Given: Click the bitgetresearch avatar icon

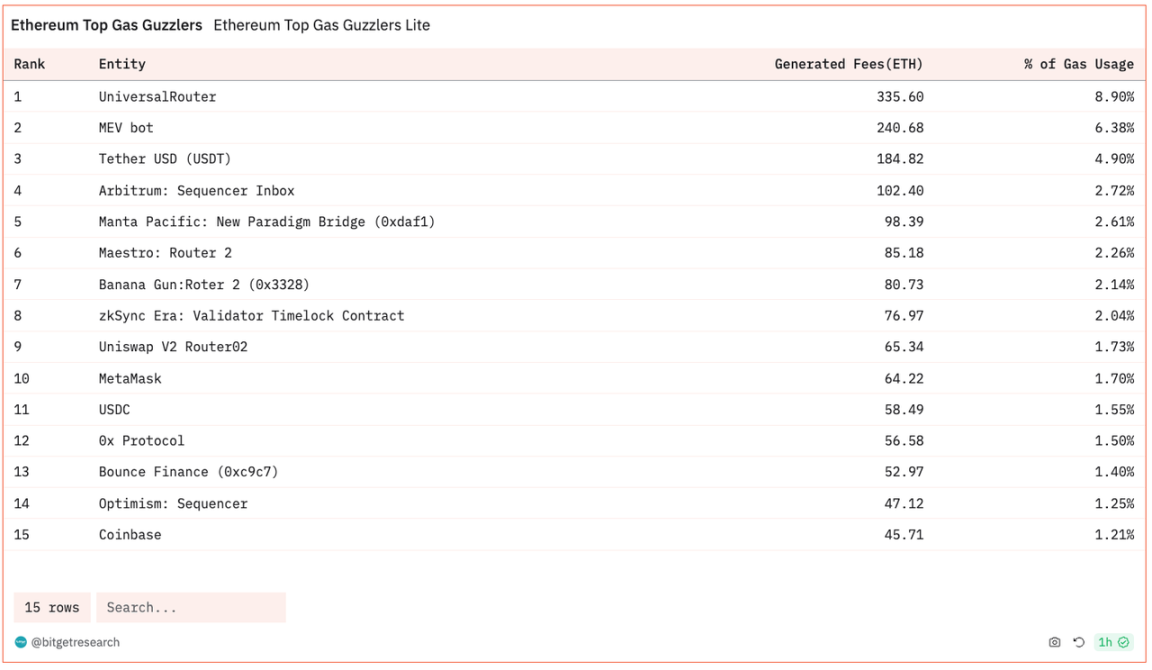Looking at the screenshot, I should point(21,642).
